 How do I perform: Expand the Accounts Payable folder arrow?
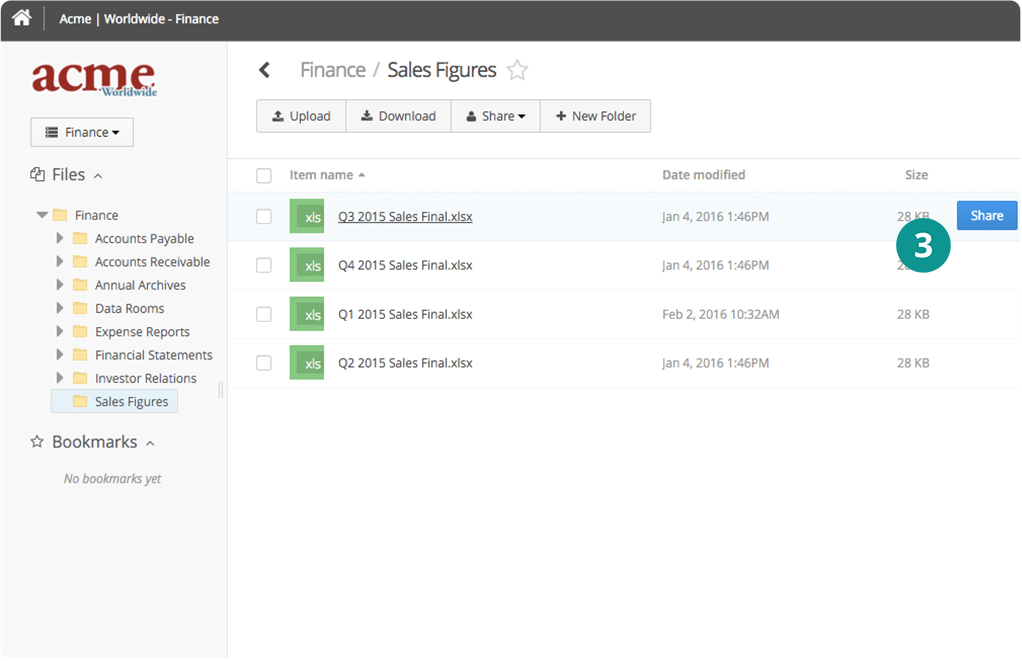click(x=60, y=239)
